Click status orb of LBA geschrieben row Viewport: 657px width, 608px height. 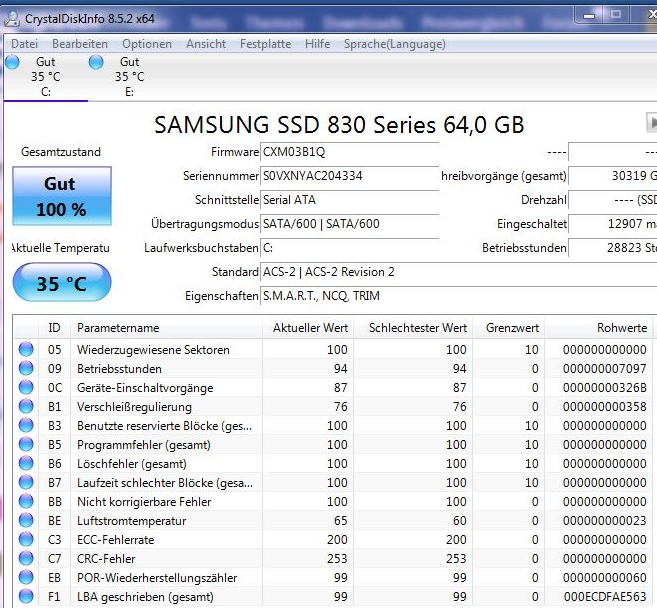pyautogui.click(x=26, y=597)
